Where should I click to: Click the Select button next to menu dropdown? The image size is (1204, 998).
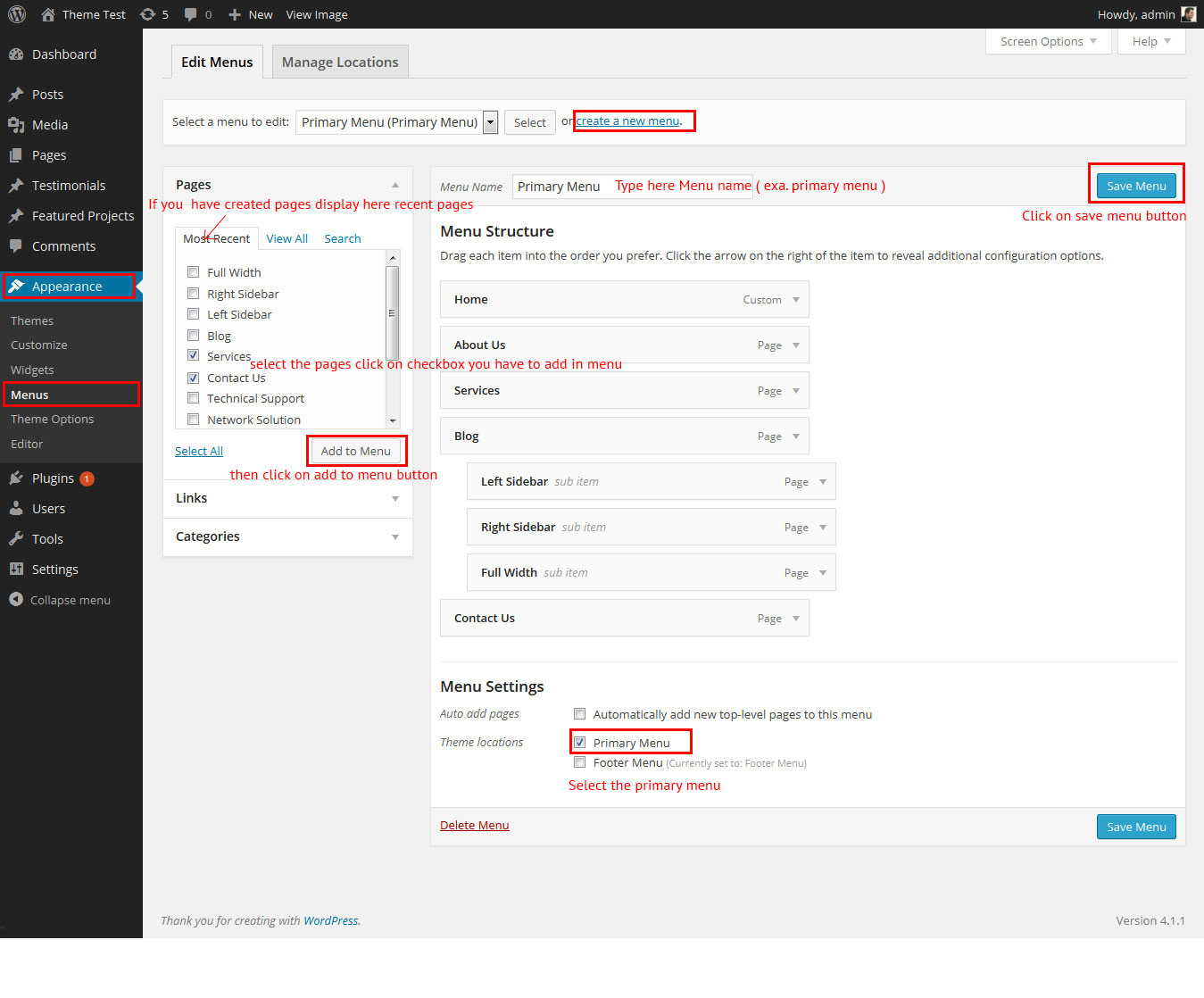click(x=530, y=122)
